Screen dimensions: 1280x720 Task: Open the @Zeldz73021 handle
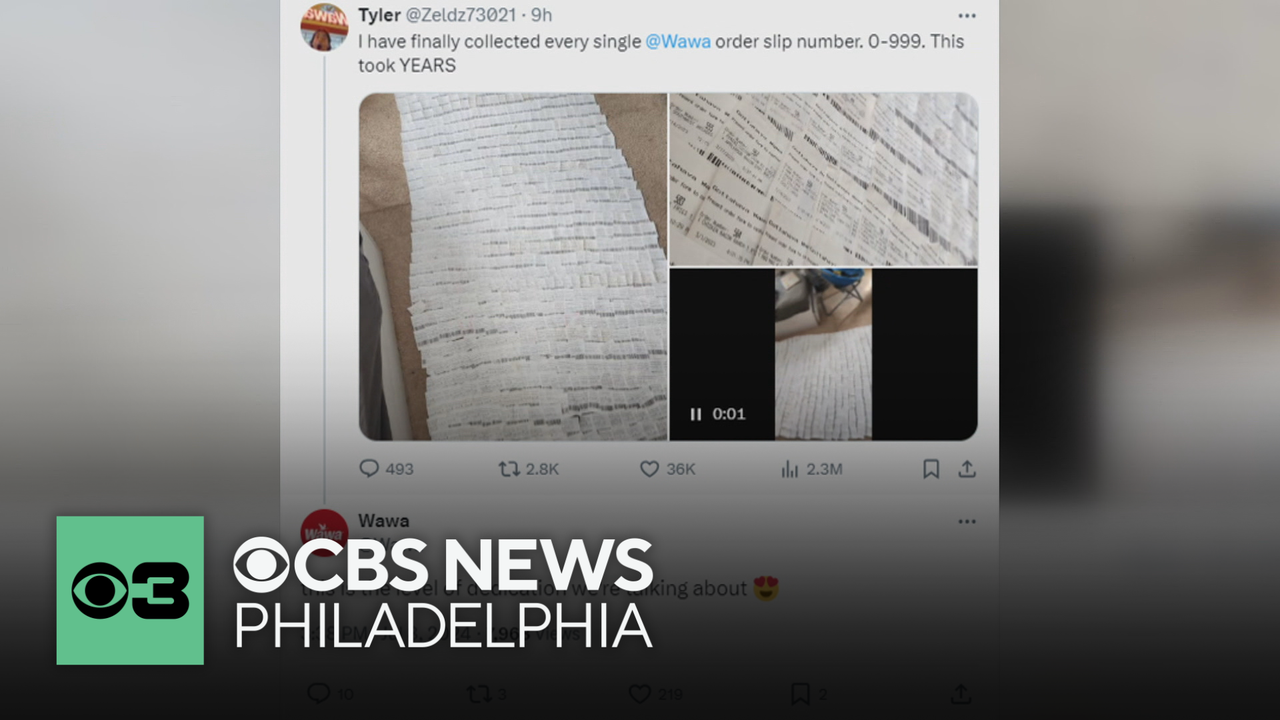coord(461,15)
